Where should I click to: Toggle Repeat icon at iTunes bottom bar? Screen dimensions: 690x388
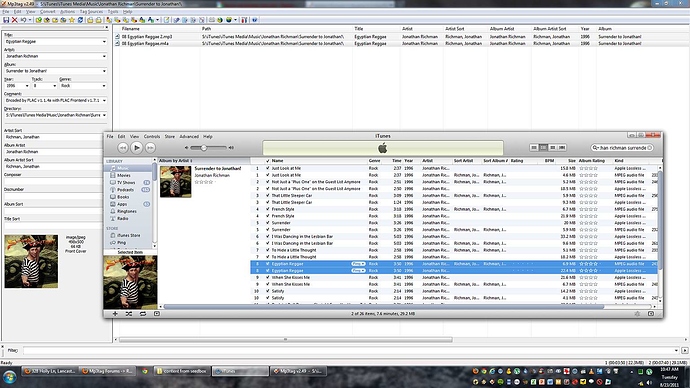click(x=143, y=314)
